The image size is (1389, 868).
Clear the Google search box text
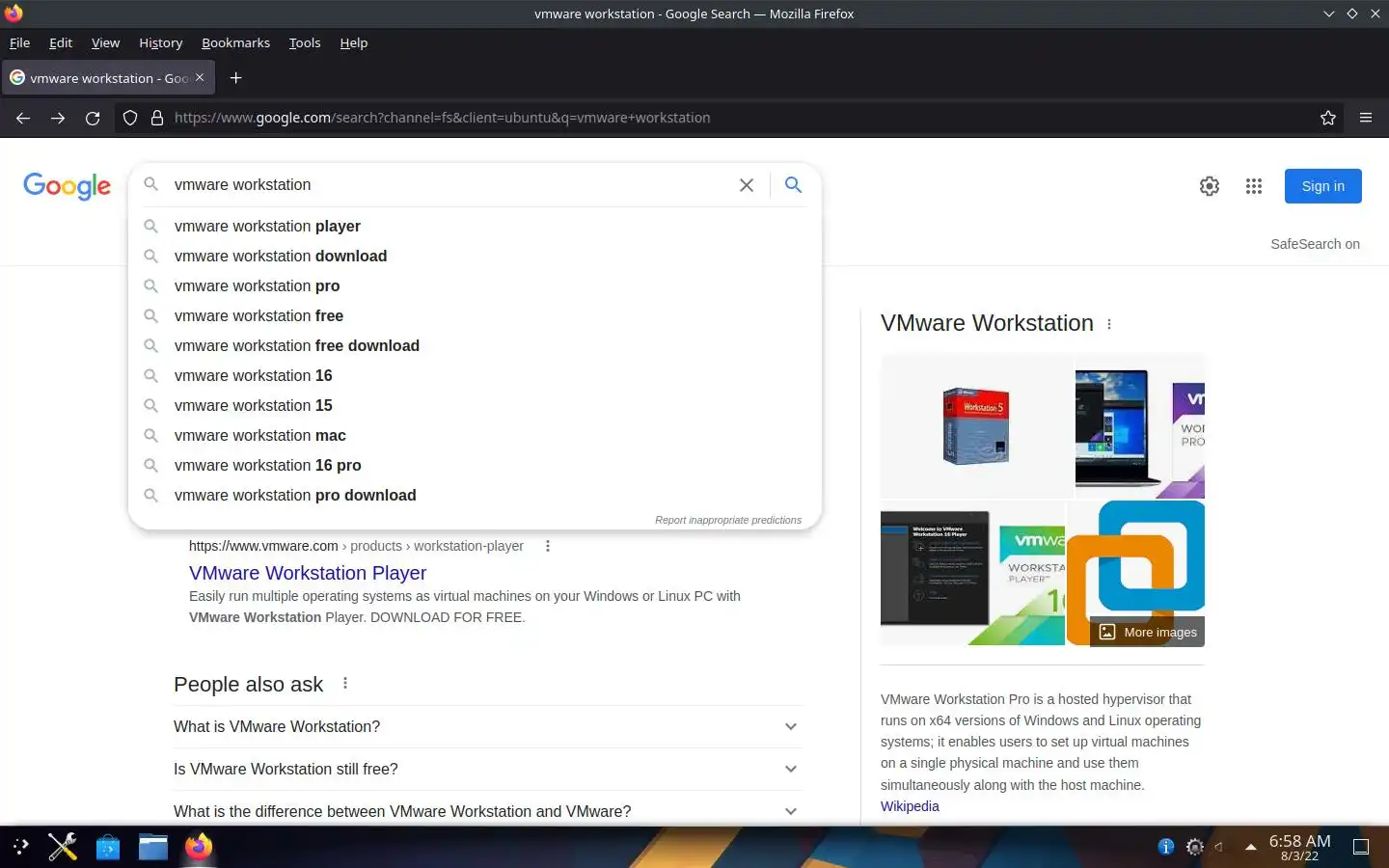(x=747, y=185)
